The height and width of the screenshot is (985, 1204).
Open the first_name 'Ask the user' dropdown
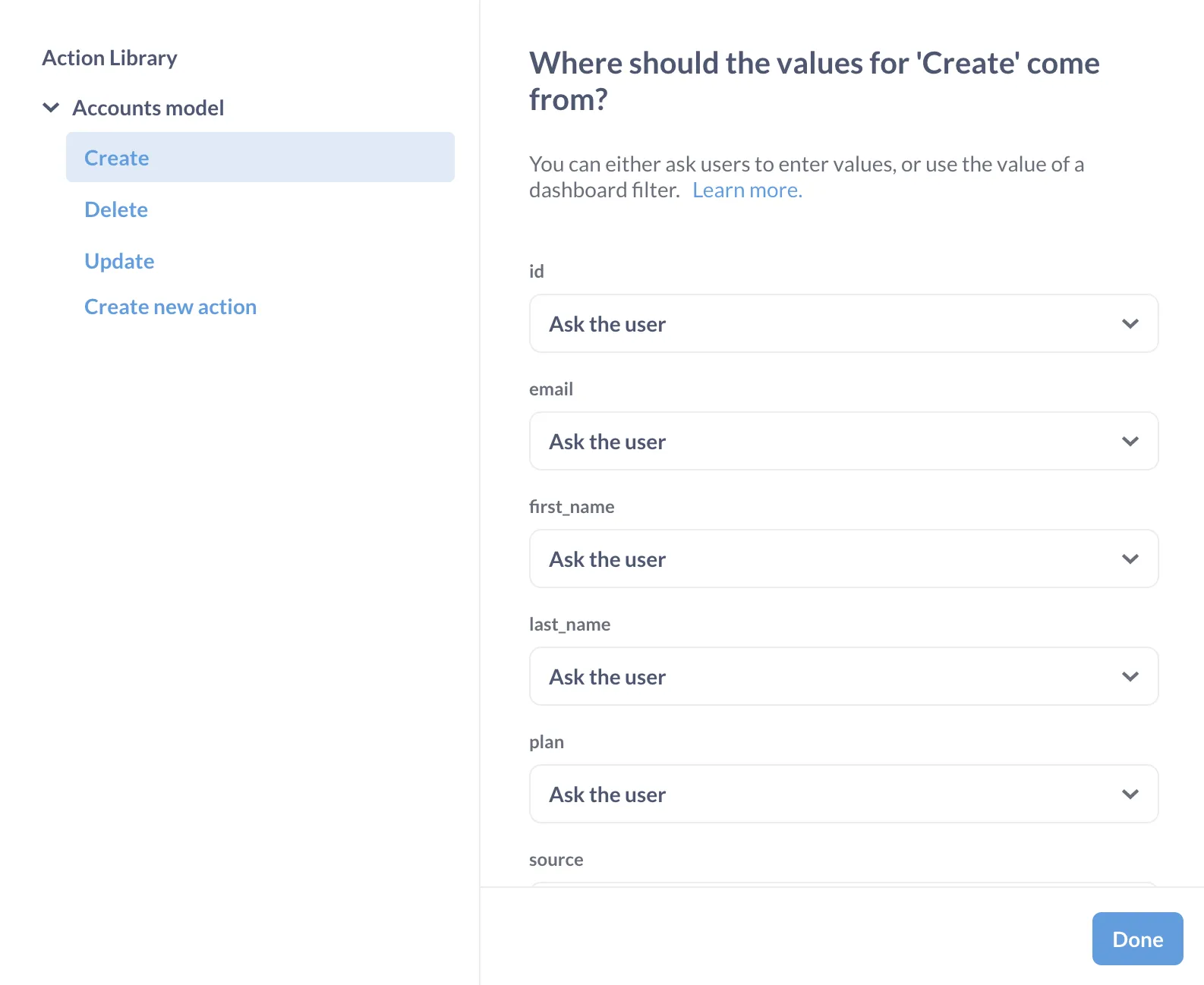point(843,559)
